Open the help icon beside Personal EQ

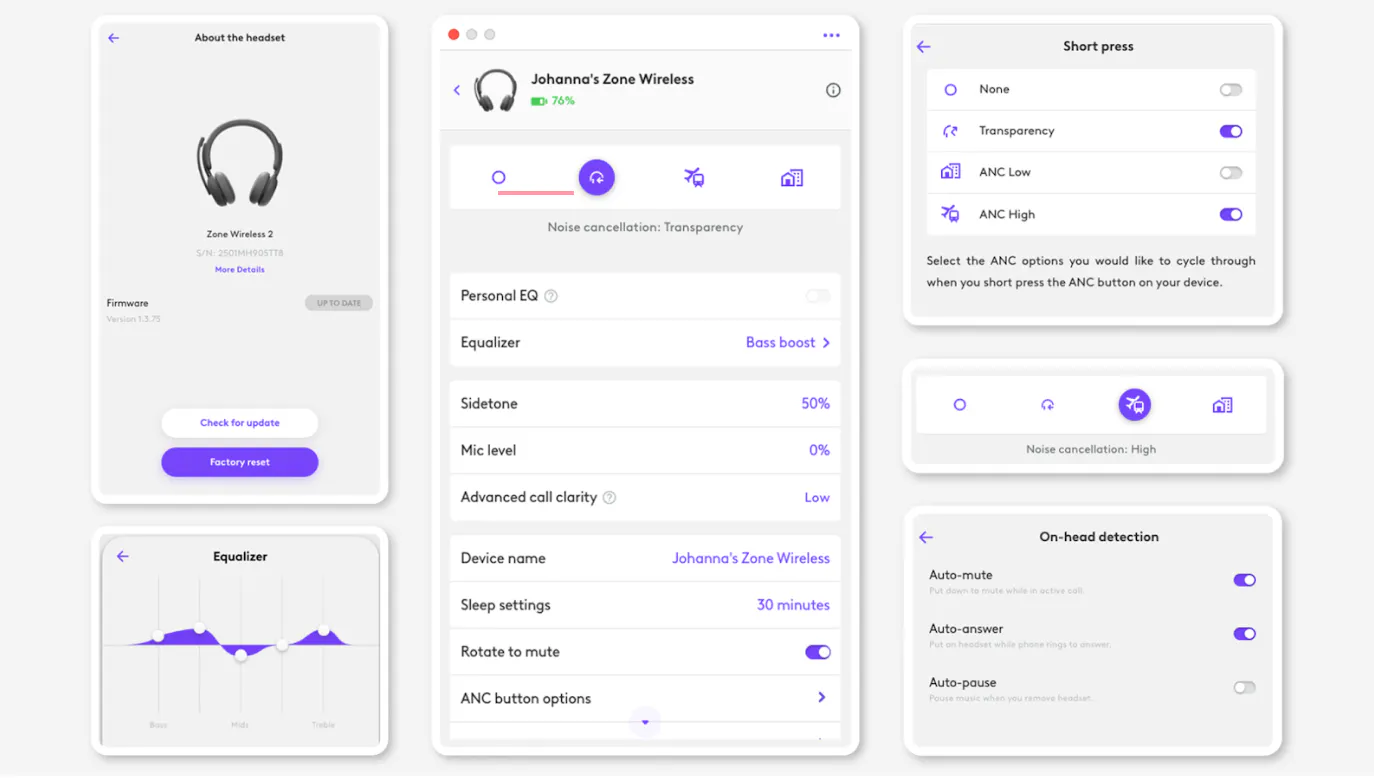pyautogui.click(x=551, y=296)
